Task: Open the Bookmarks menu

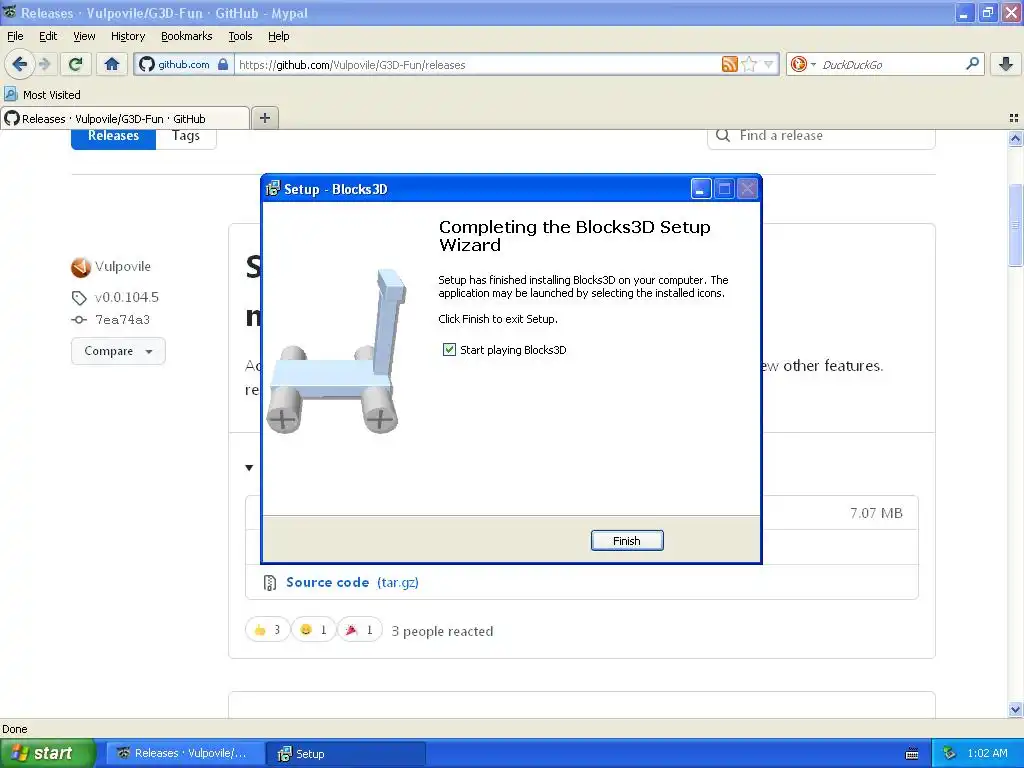Action: pyautogui.click(x=186, y=36)
